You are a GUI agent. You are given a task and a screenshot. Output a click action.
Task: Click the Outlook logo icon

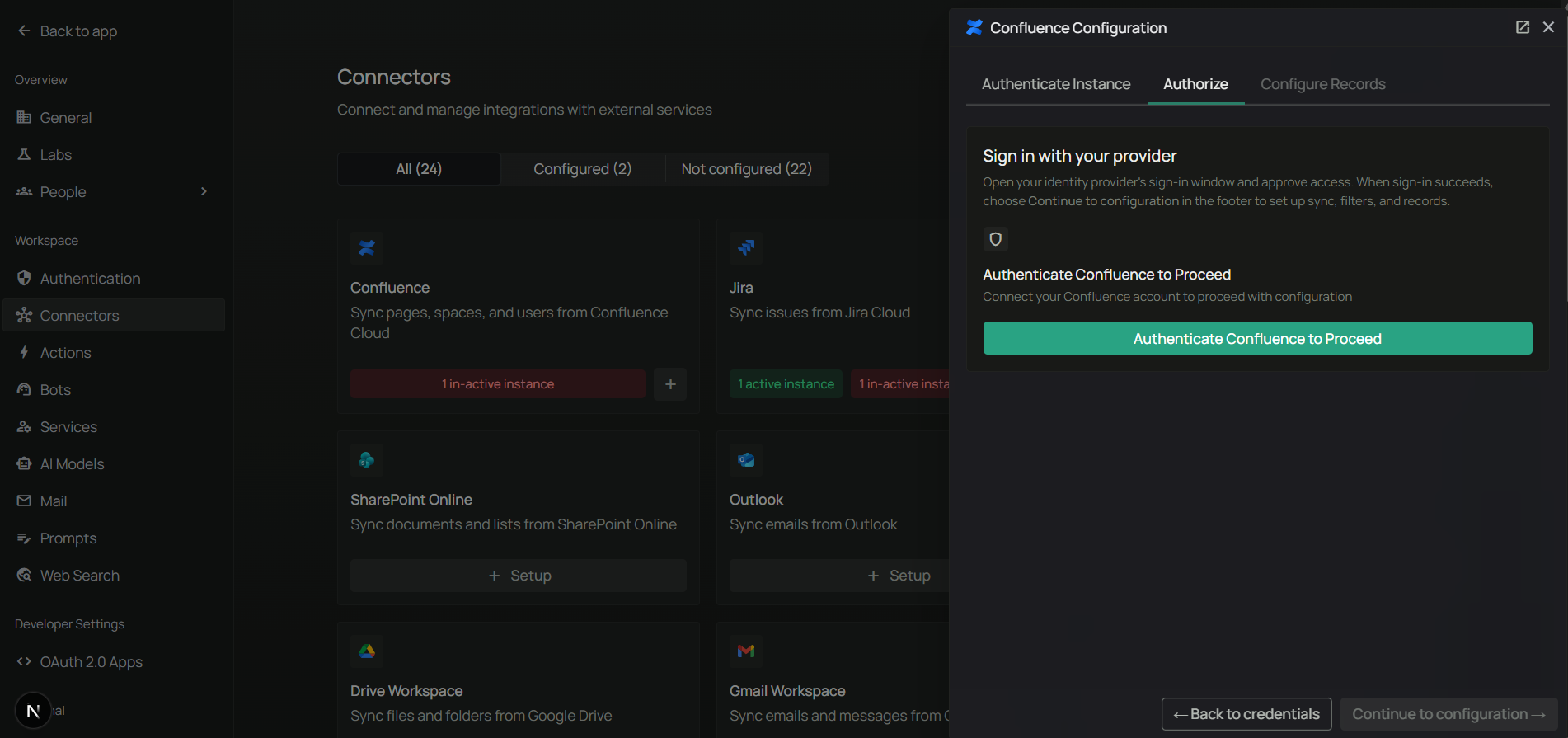coord(746,459)
